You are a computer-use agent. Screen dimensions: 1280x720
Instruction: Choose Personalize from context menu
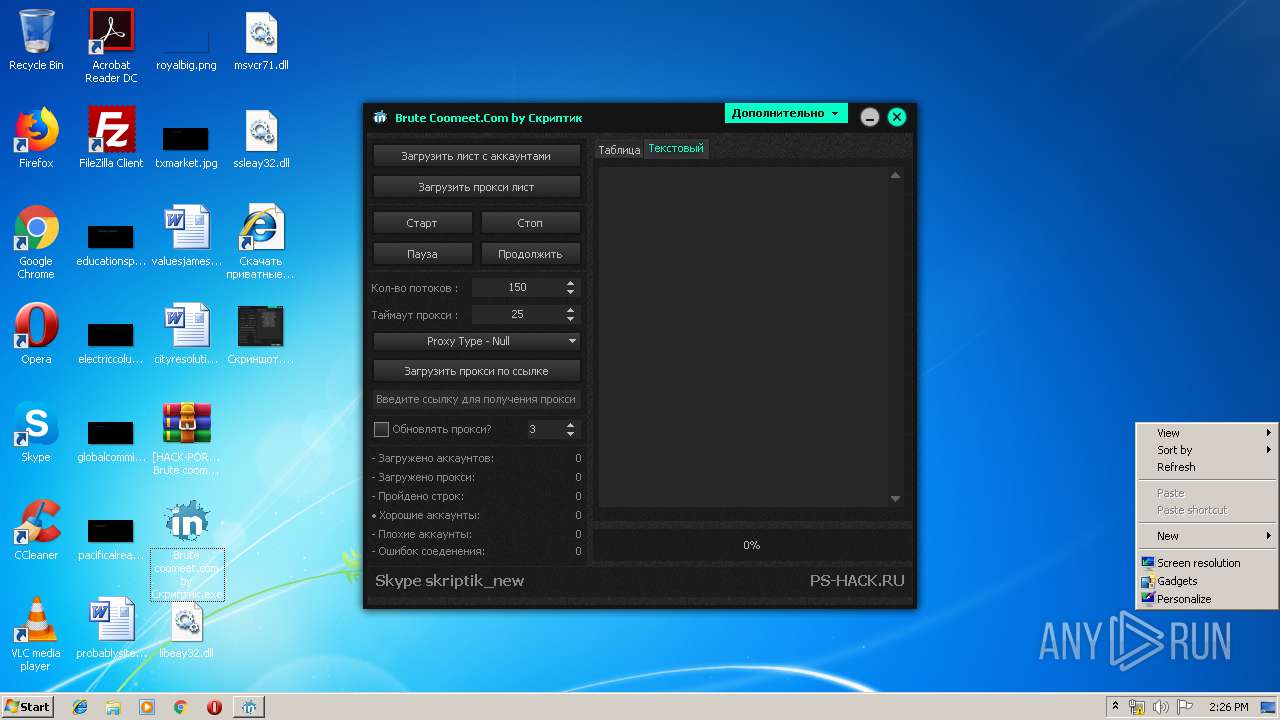coord(1207,599)
